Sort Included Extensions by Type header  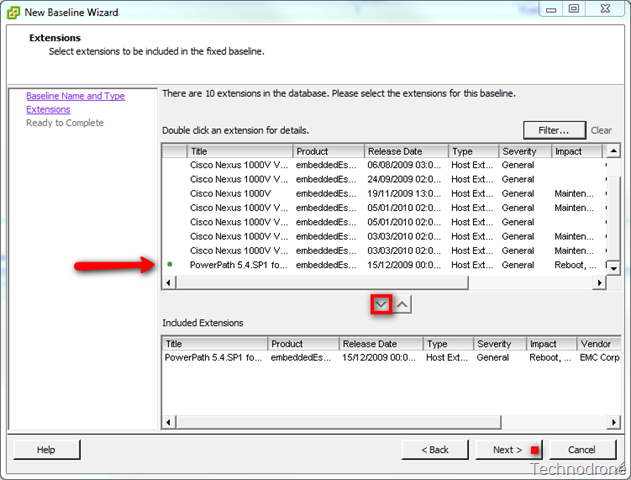[x=448, y=344]
